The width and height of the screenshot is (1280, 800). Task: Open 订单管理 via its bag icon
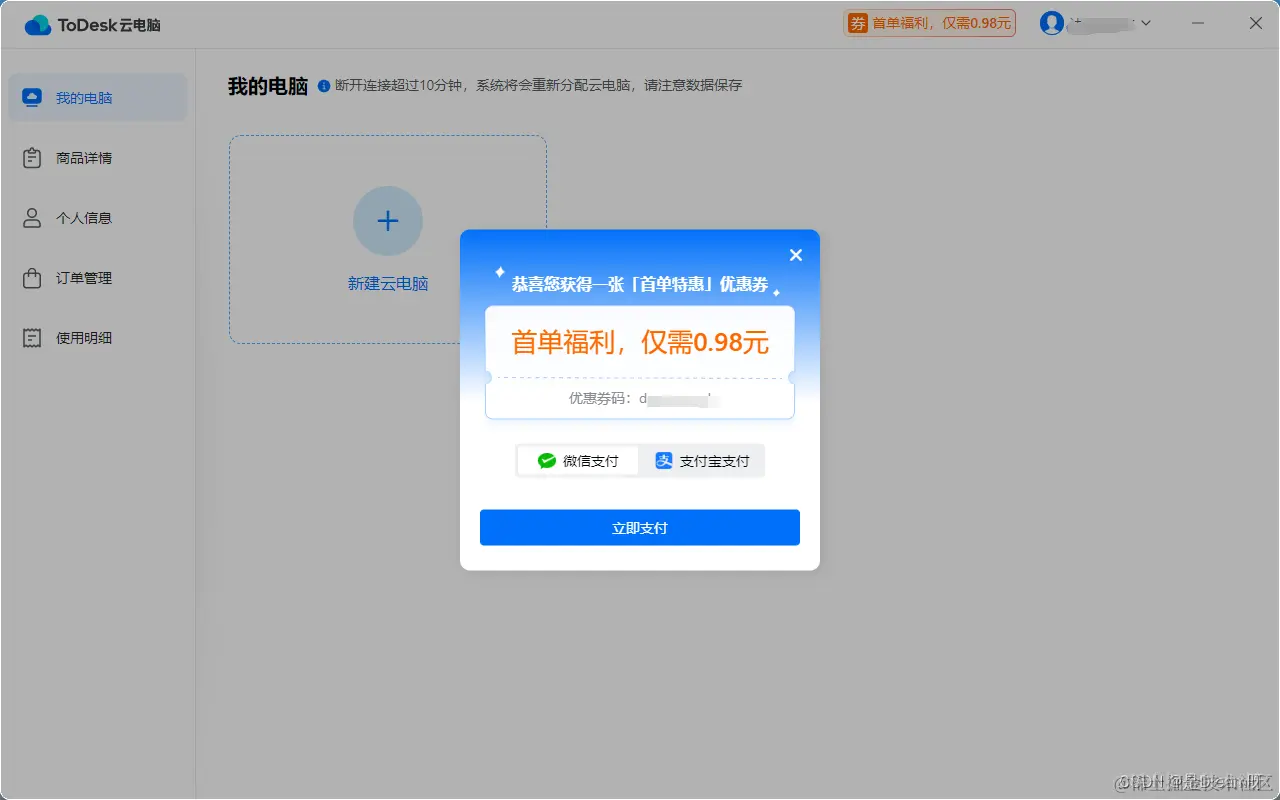point(30,278)
